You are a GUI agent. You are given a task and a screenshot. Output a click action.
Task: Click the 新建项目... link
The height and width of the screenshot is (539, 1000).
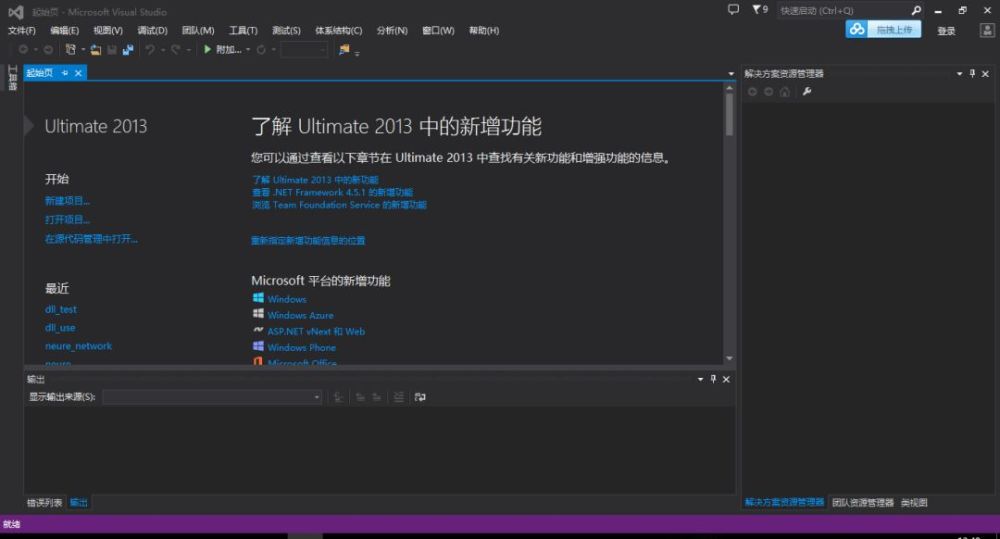(x=67, y=201)
